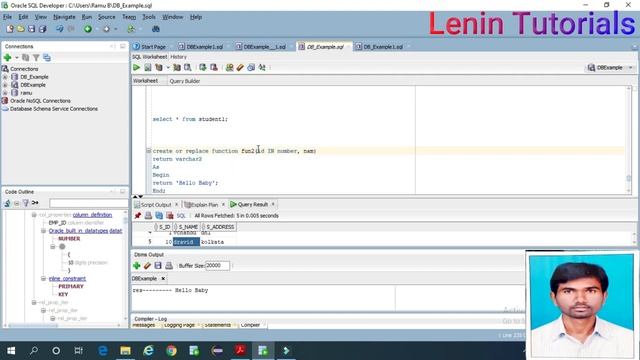Click the first icon in Code Outline toolbar
Viewport: 640px width, 360px height.
7,203
